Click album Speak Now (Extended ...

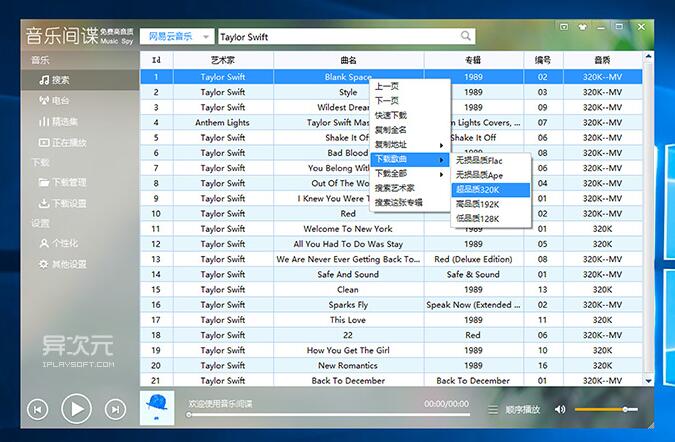click(474, 305)
